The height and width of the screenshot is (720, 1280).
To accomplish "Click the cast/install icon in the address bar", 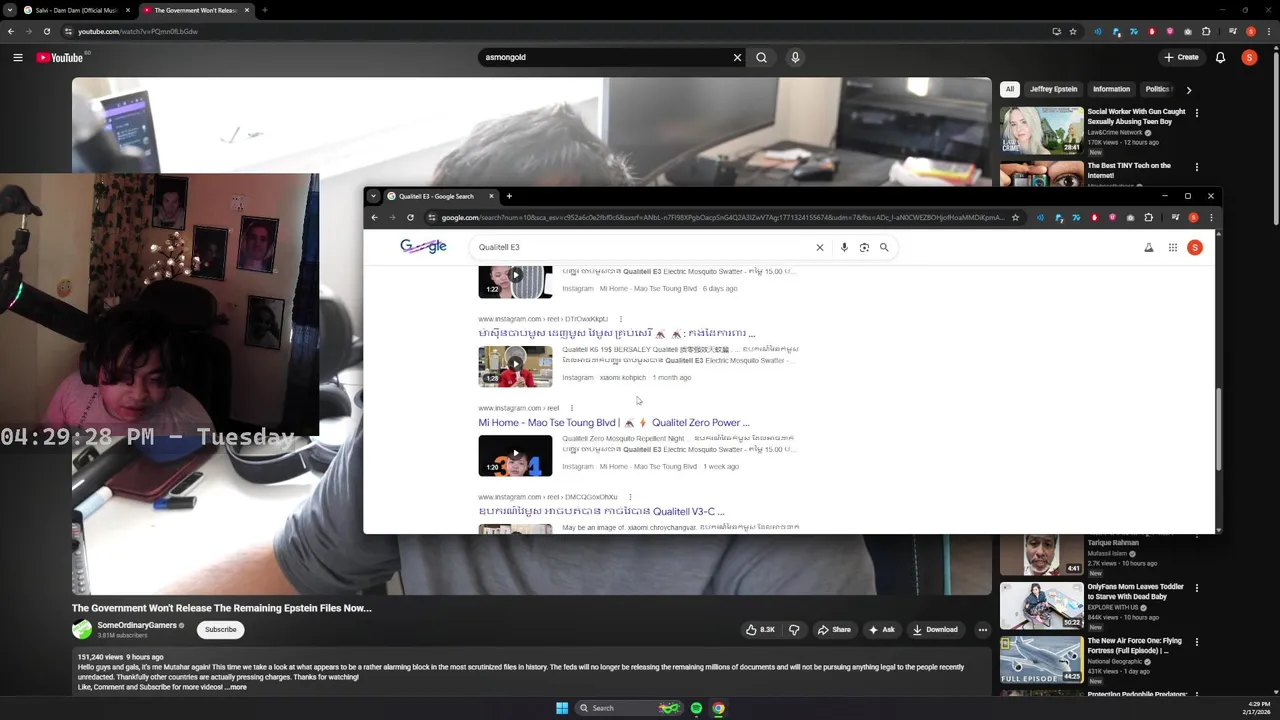I will (1056, 31).
